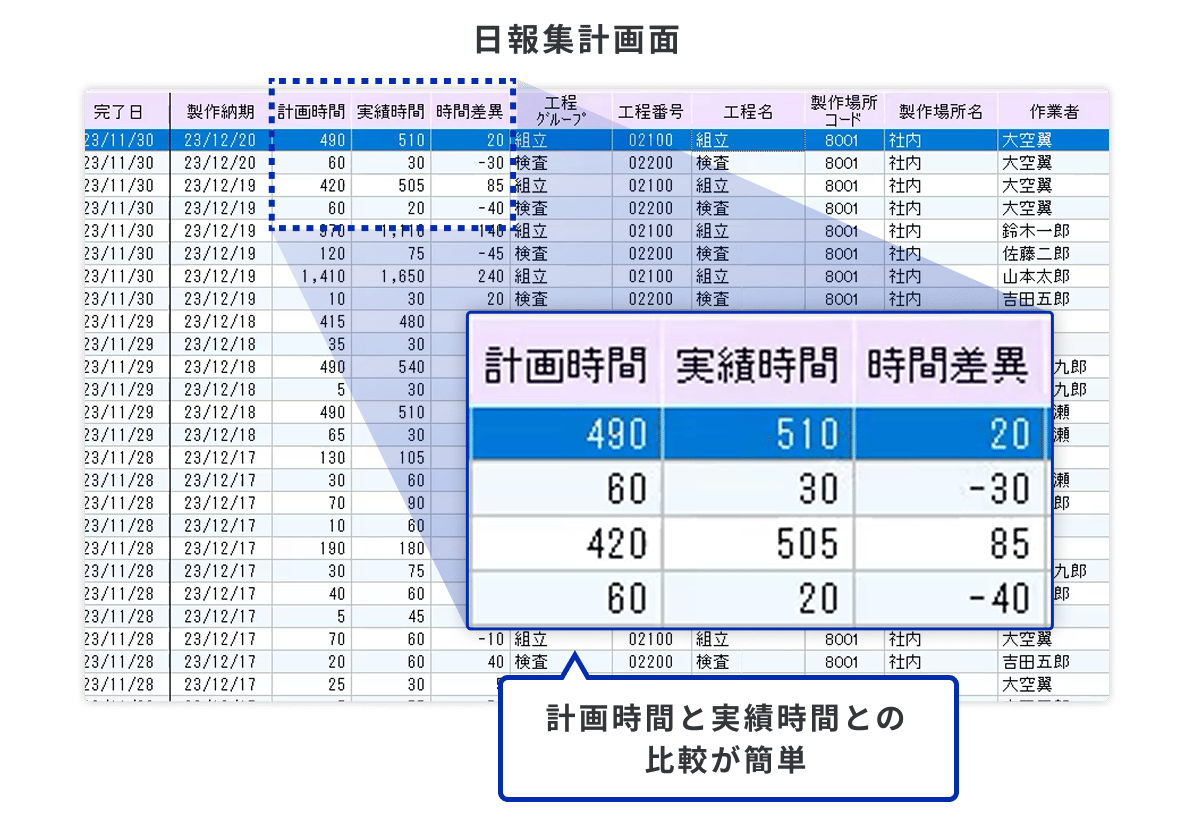
Task: Click 時間差異 header in the enlarged overlay
Action: 948,365
